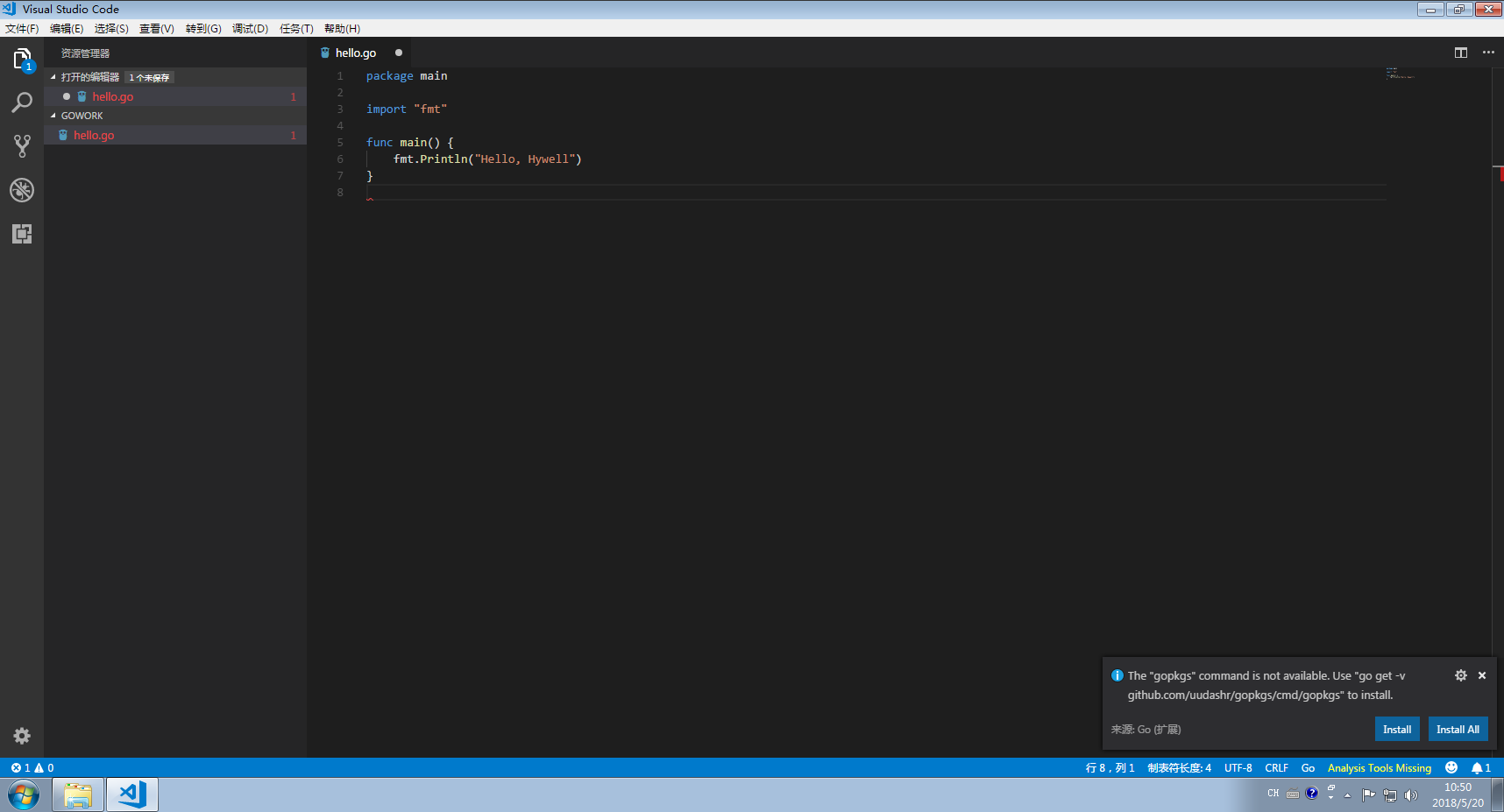Select the hello.go editor tab
Screen dimensions: 1504x812
[353, 53]
